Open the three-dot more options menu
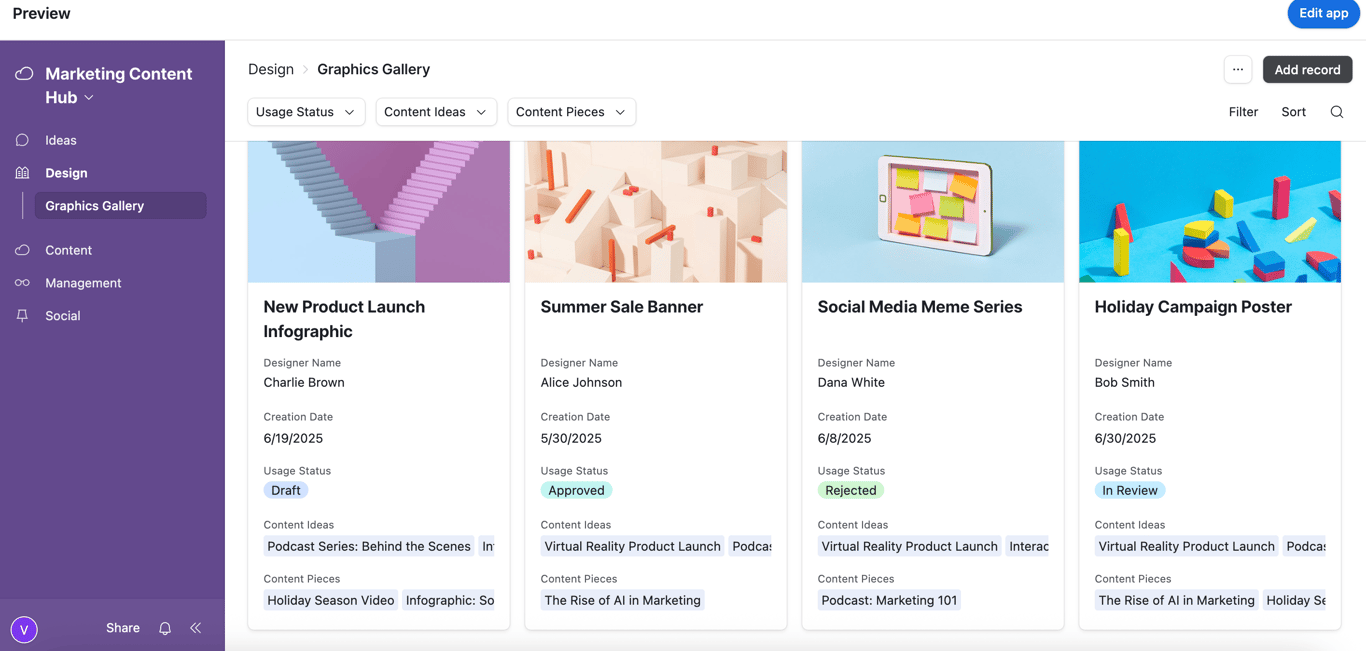The image size is (1366, 651). pos(1238,69)
